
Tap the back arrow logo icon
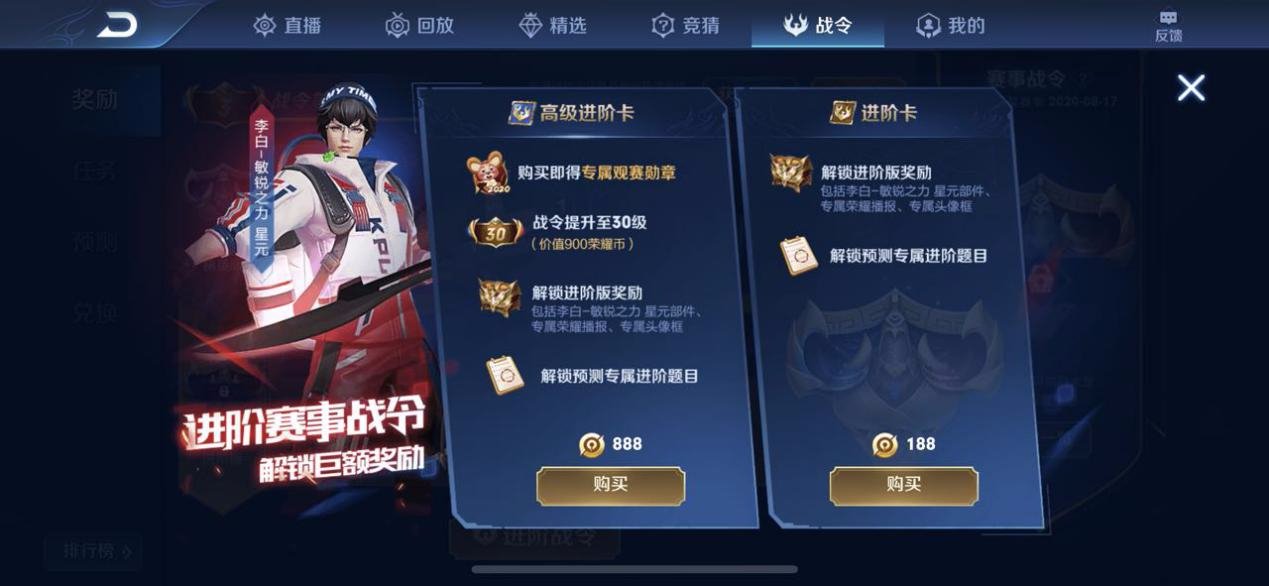[x=117, y=25]
